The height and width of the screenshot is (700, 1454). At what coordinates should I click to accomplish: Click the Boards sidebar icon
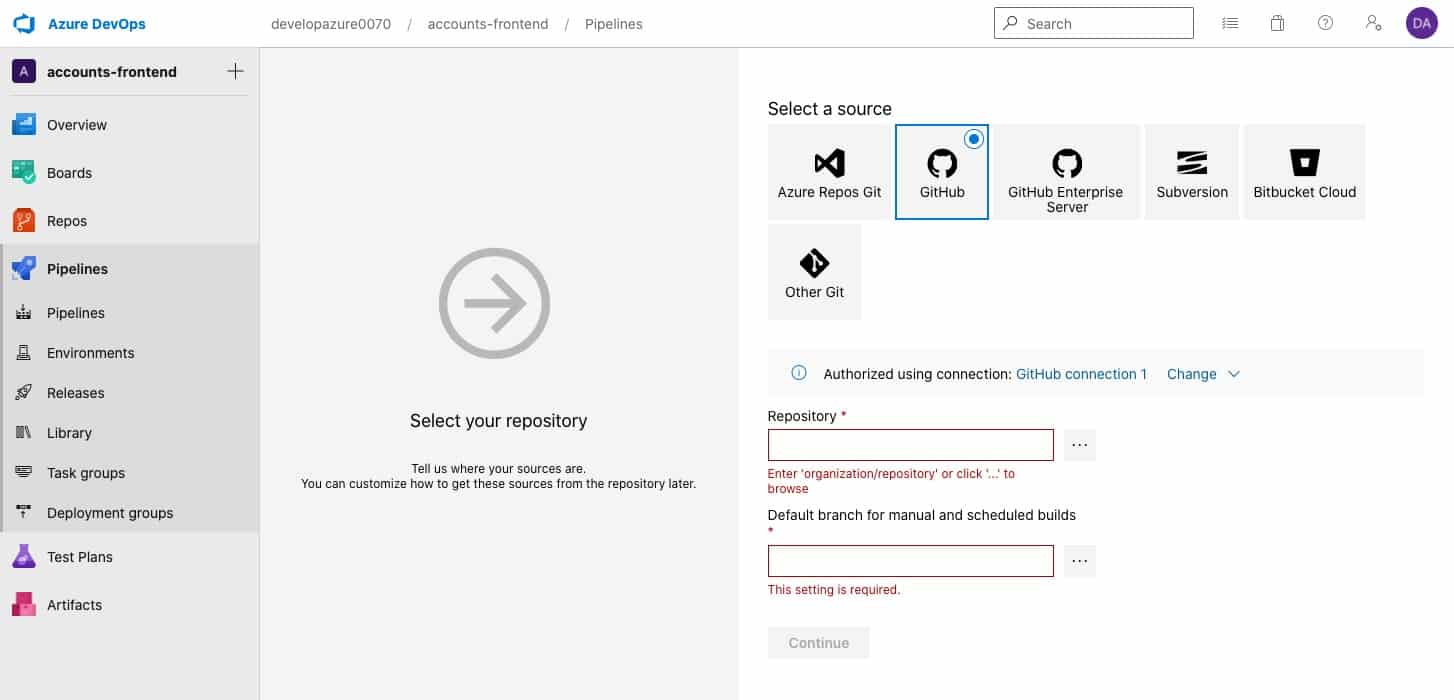click(24, 173)
